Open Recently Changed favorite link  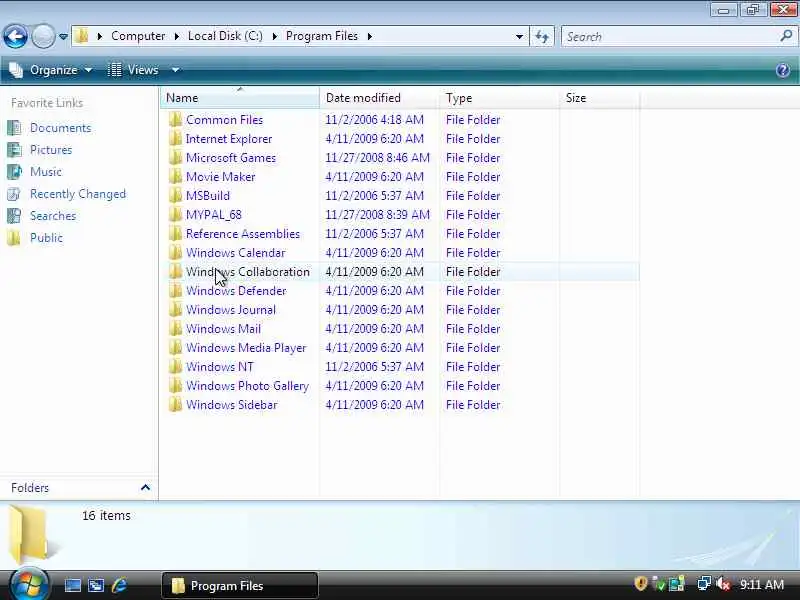pyautogui.click(x=78, y=194)
